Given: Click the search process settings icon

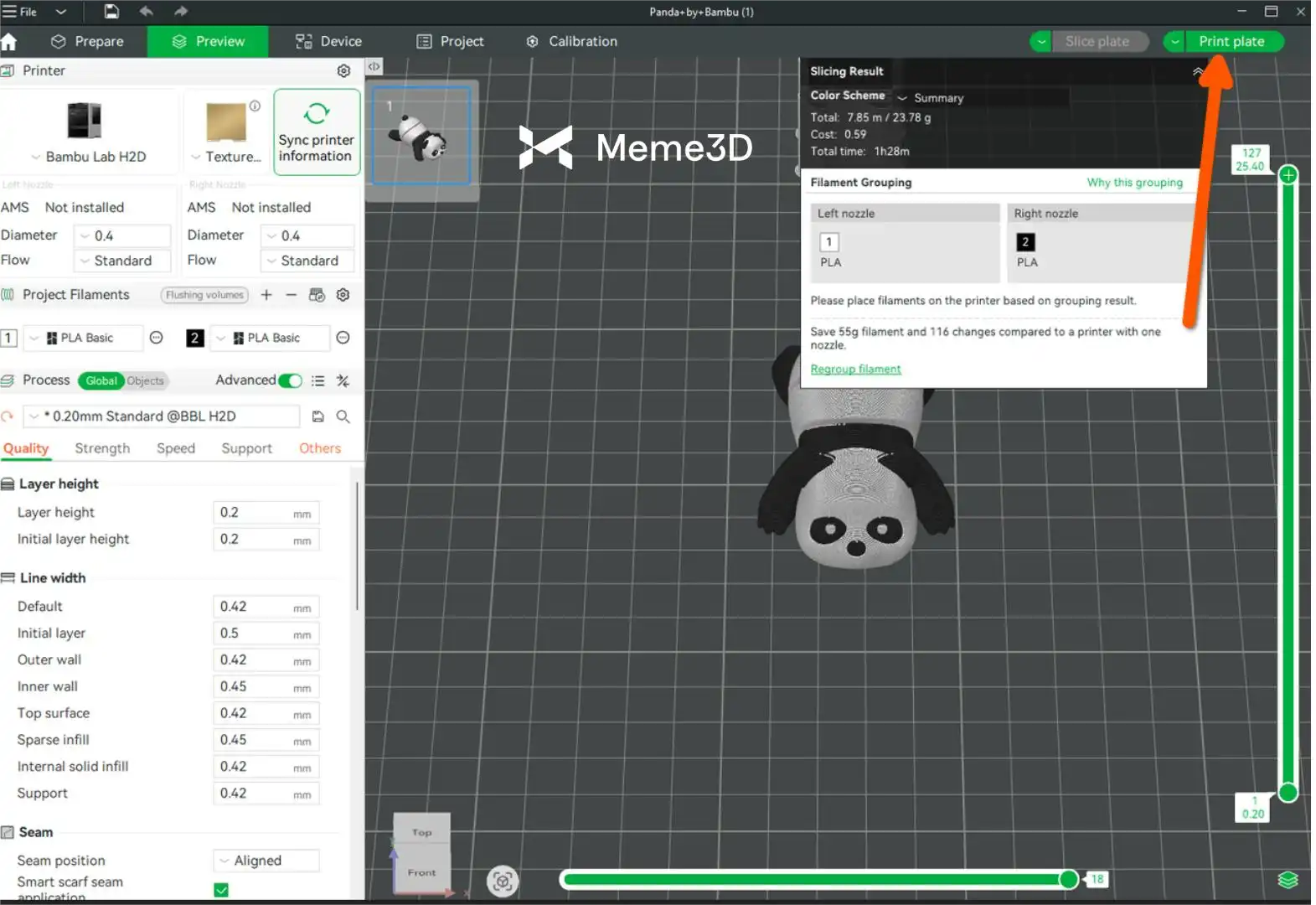Looking at the screenshot, I should 343,416.
